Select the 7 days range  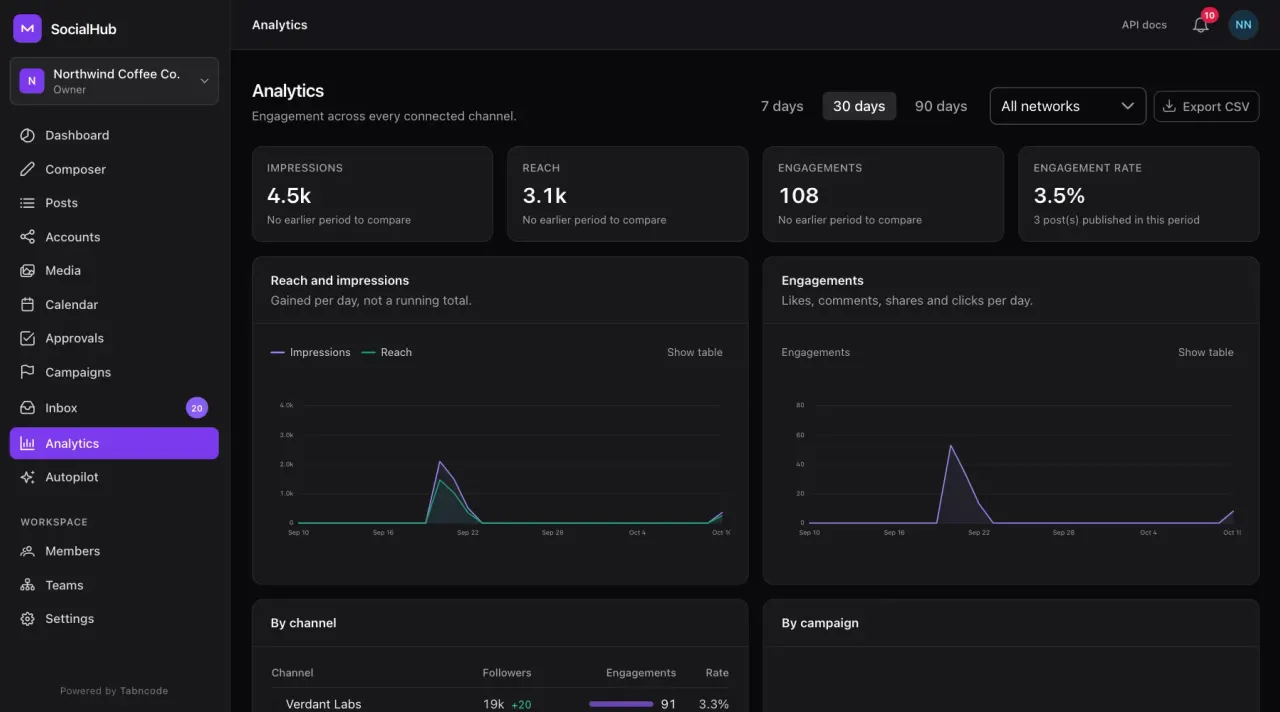tap(782, 106)
